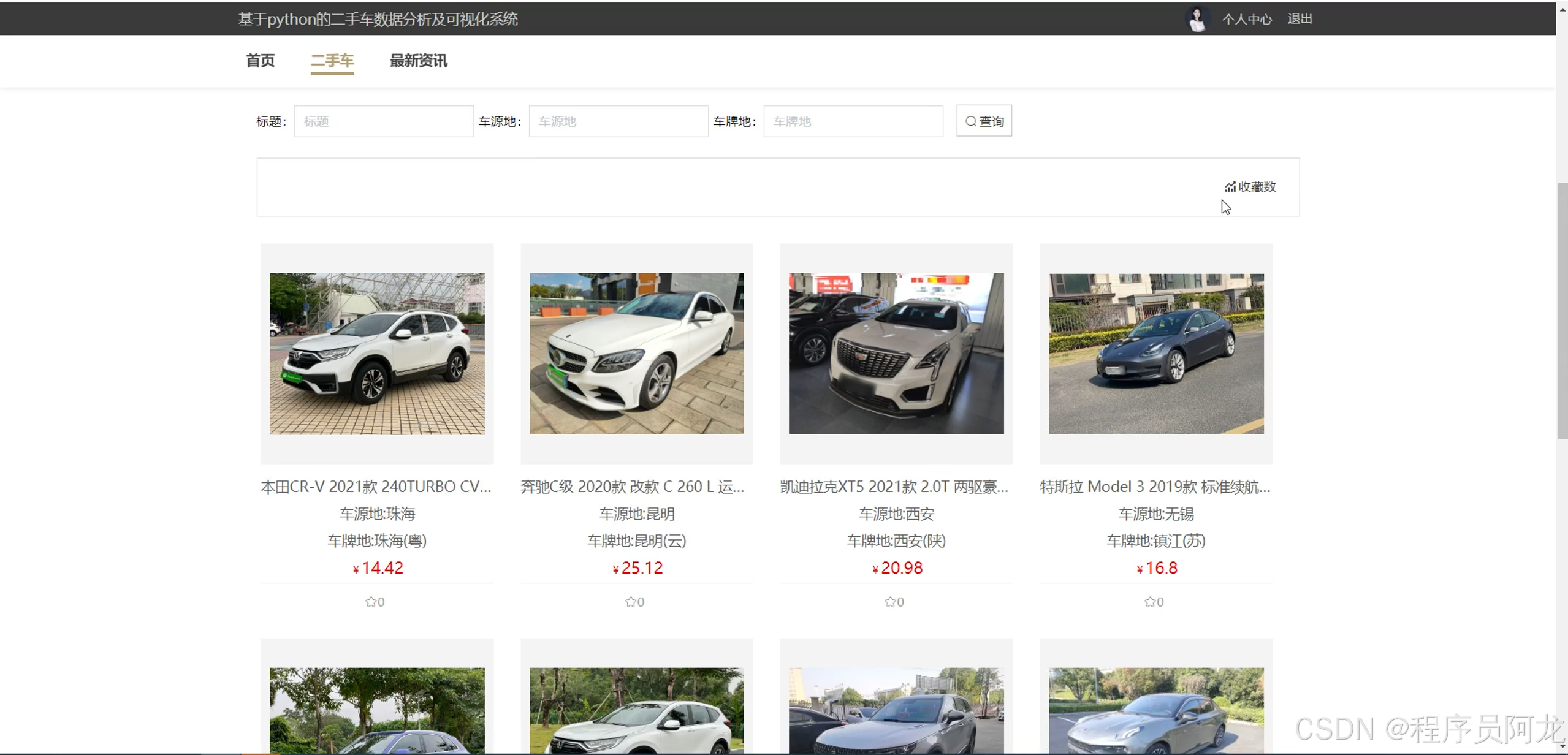Image resolution: width=1568 pixels, height=755 pixels.
Task: Open the 首页 navigation tab
Action: pyautogui.click(x=260, y=61)
